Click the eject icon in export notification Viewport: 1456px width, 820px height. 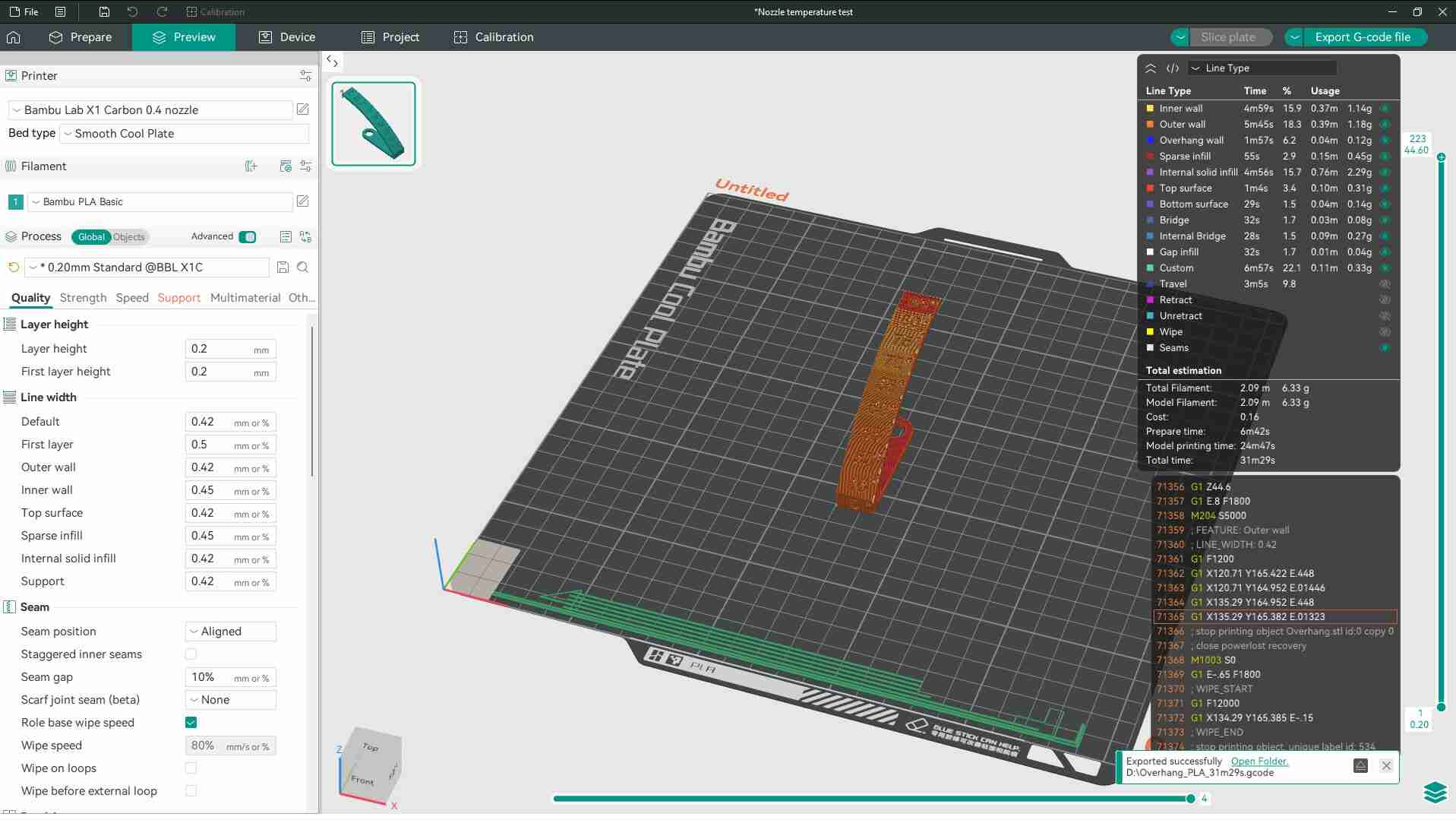coord(1360,766)
